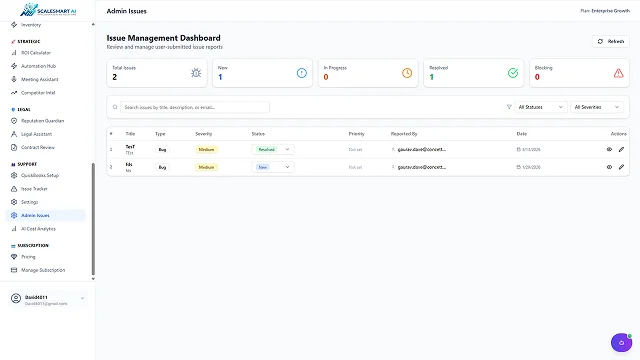Screen dimensions: 640x360
Task: Click the search magnifier icon
Action: click(115, 107)
